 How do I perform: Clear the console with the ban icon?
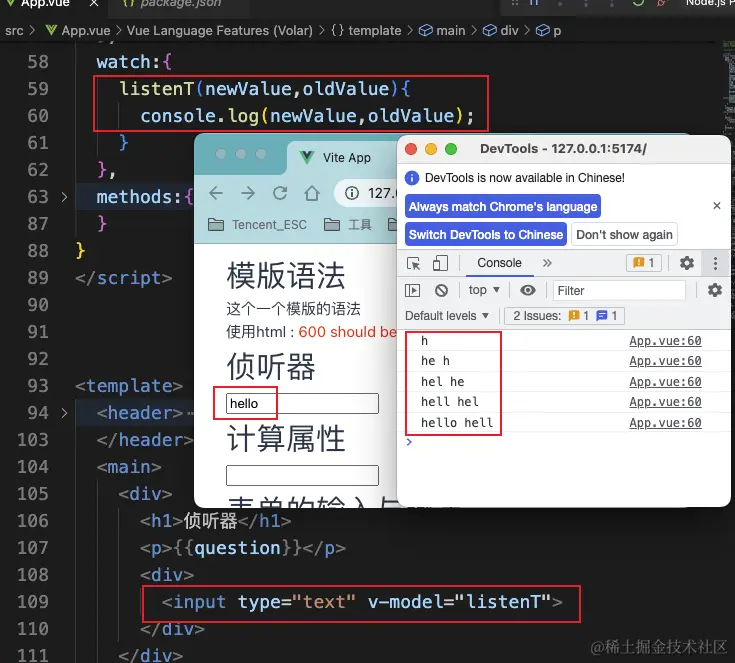tap(441, 290)
